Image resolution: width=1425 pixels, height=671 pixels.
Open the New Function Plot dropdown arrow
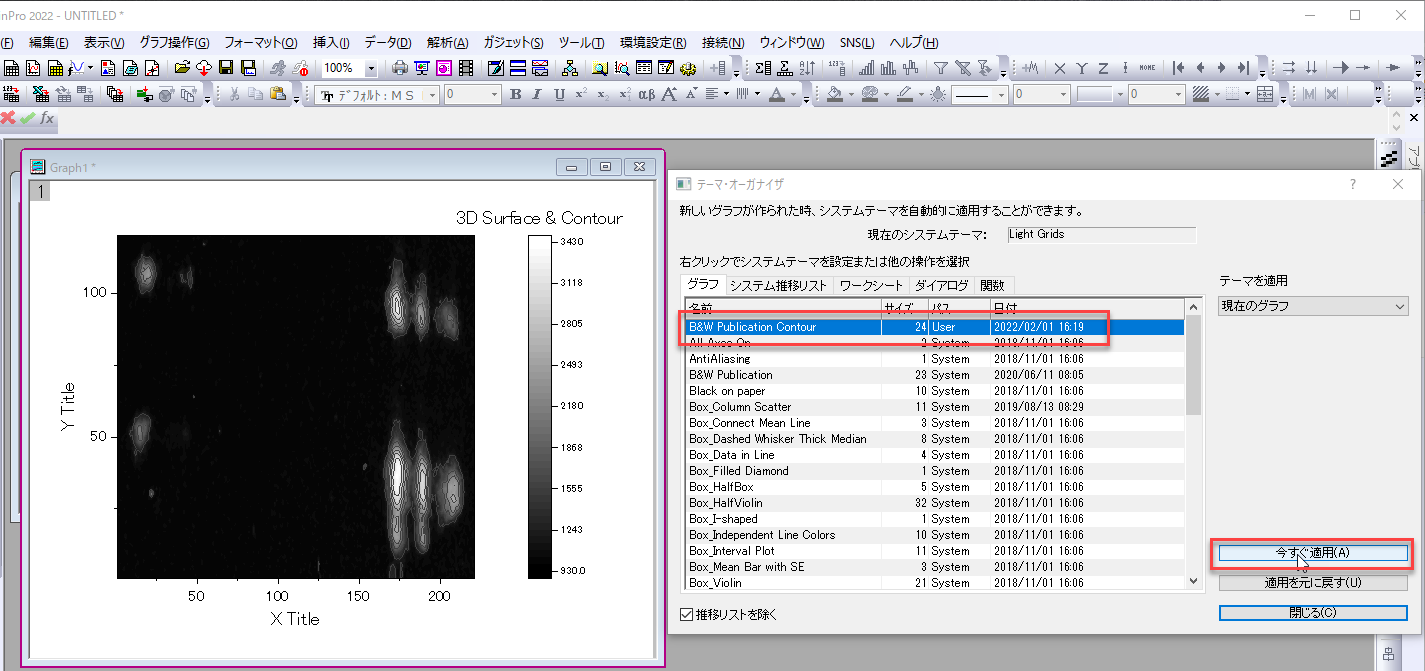[90, 68]
